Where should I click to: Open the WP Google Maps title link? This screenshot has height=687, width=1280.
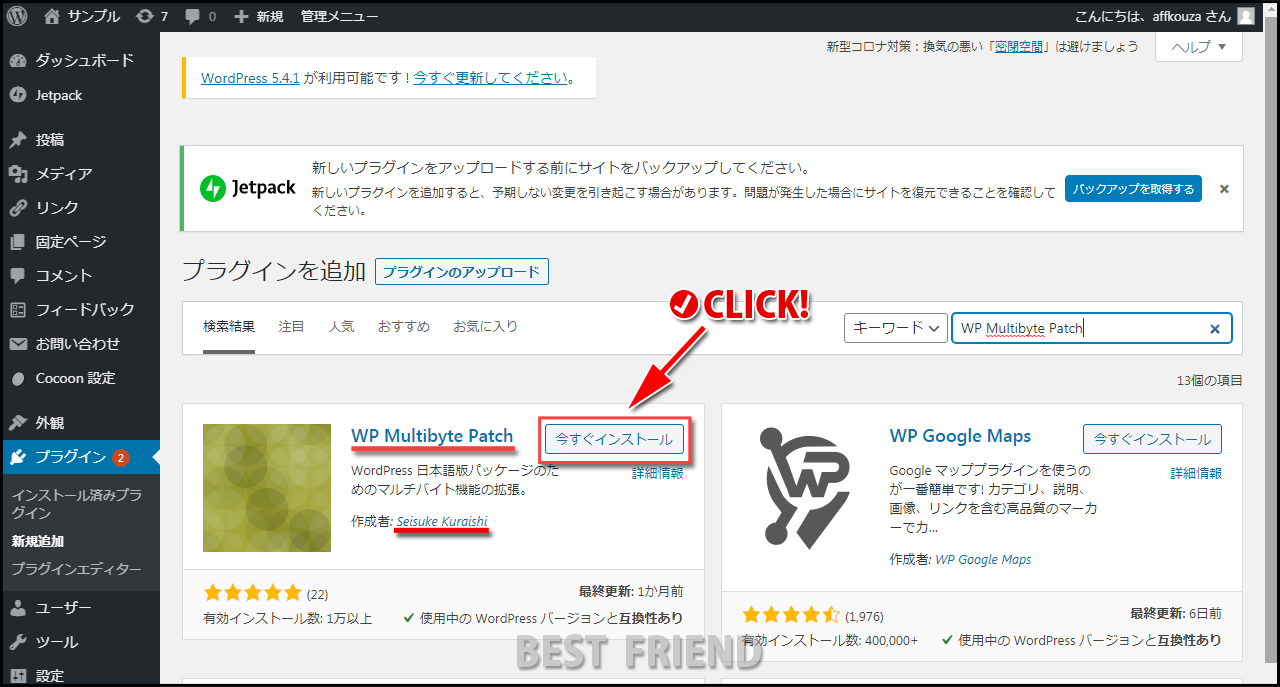960,436
